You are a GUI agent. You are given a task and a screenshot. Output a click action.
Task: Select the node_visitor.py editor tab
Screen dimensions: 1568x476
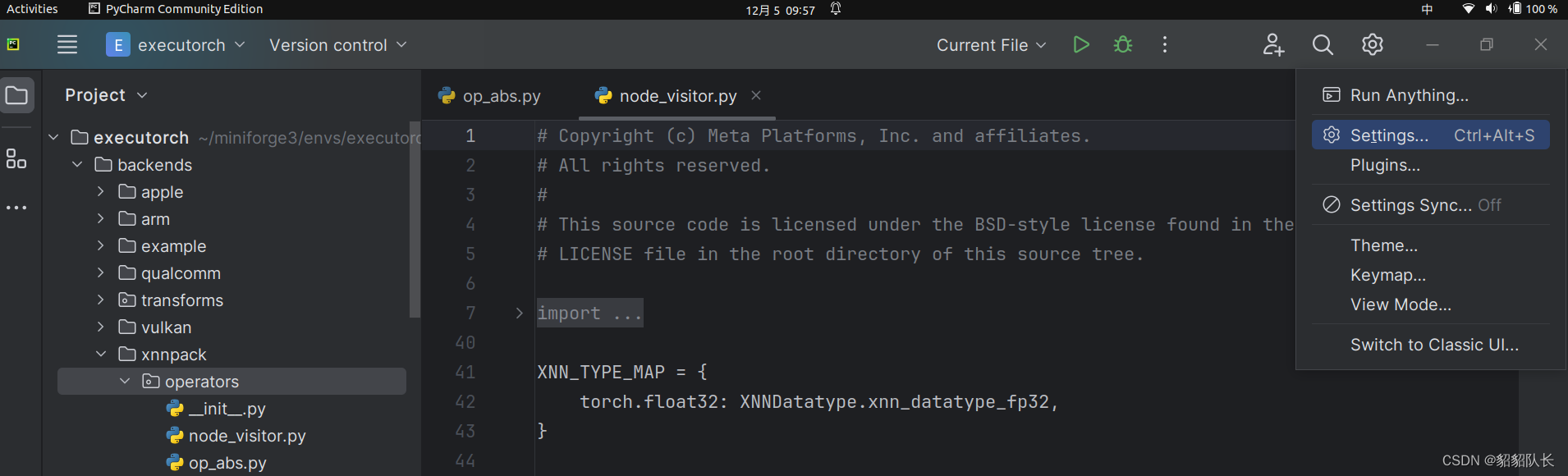tap(678, 96)
